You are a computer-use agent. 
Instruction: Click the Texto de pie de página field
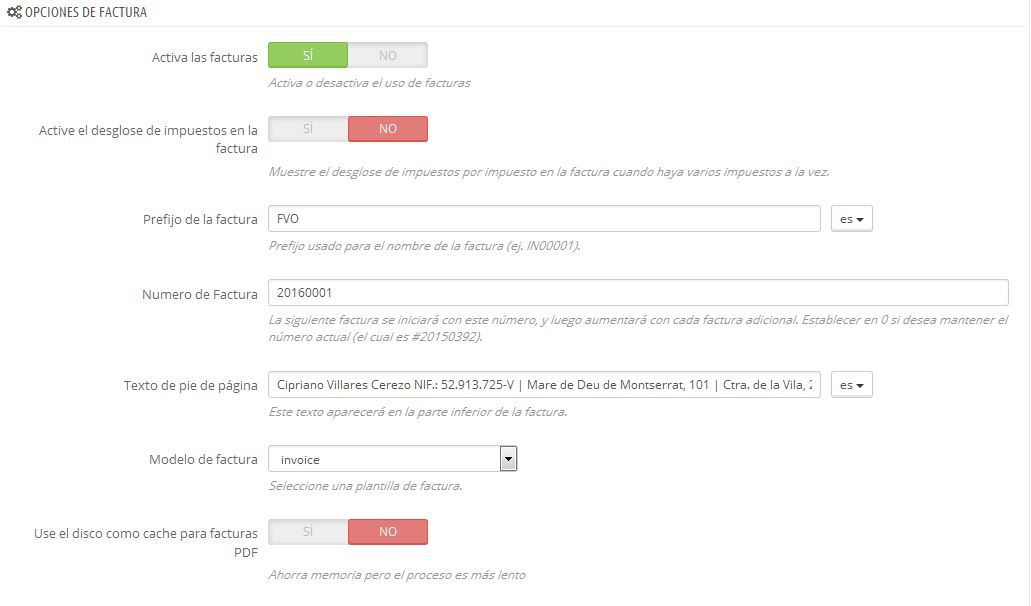click(544, 385)
